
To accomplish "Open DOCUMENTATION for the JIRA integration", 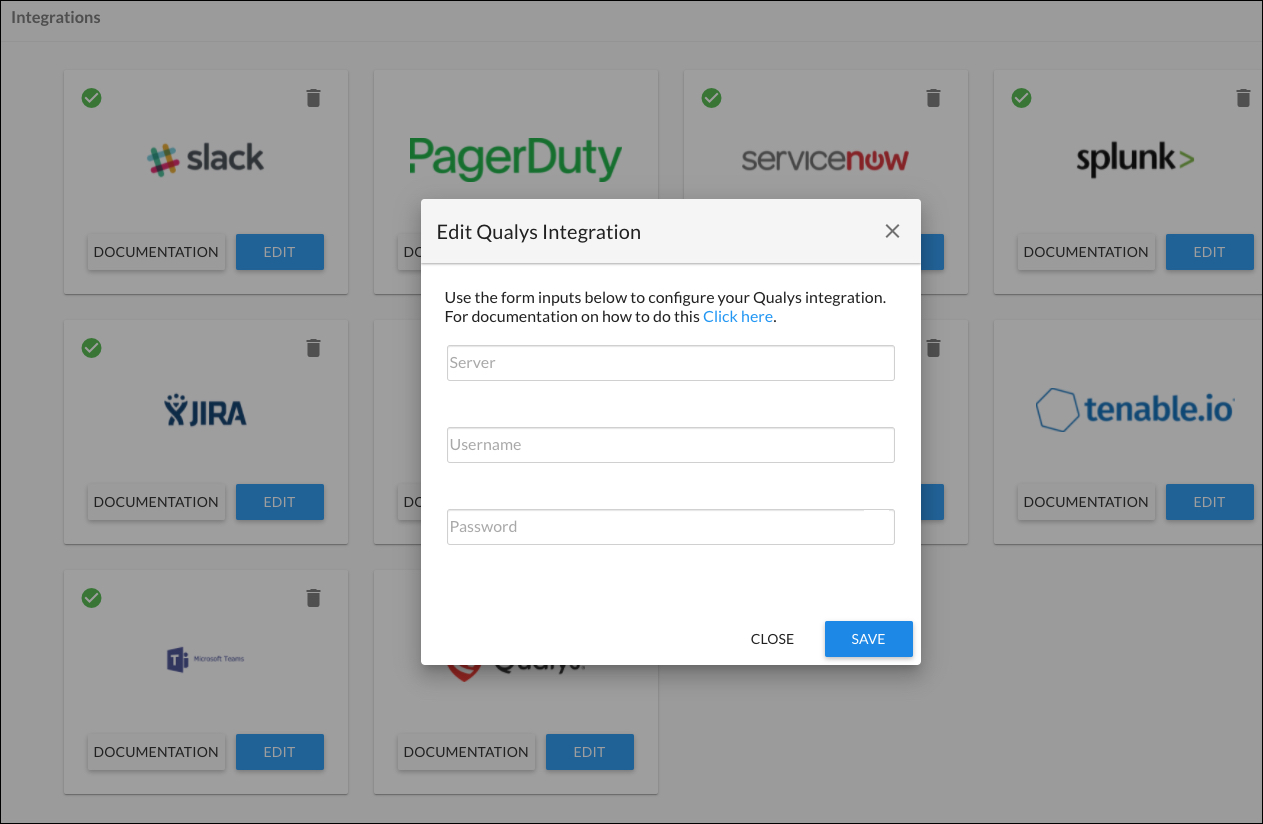I will tap(156, 502).
